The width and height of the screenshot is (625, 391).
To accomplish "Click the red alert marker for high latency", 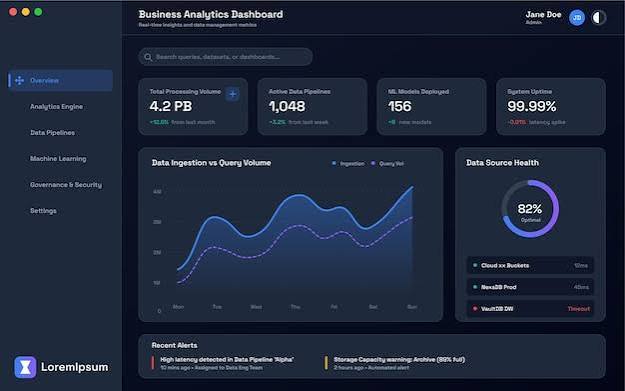I will (x=153, y=363).
